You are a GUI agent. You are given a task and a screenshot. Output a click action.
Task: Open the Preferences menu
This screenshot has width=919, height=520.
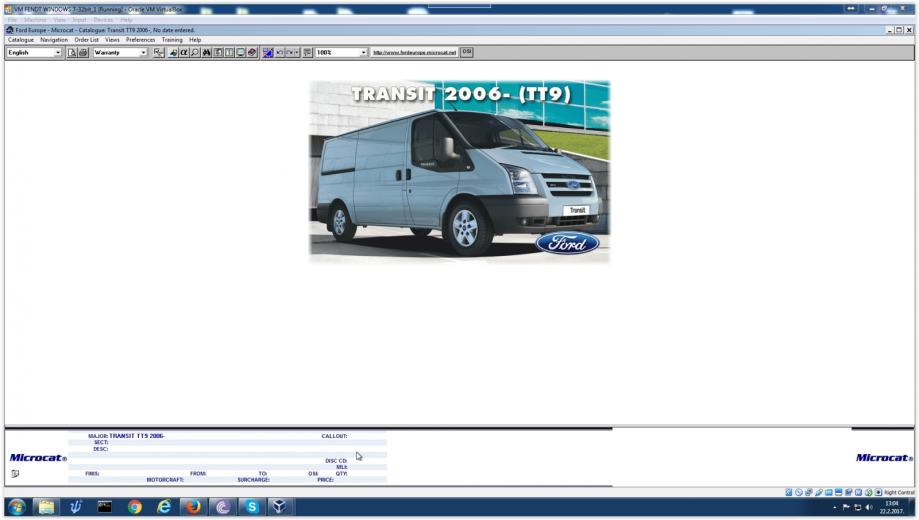[140, 40]
